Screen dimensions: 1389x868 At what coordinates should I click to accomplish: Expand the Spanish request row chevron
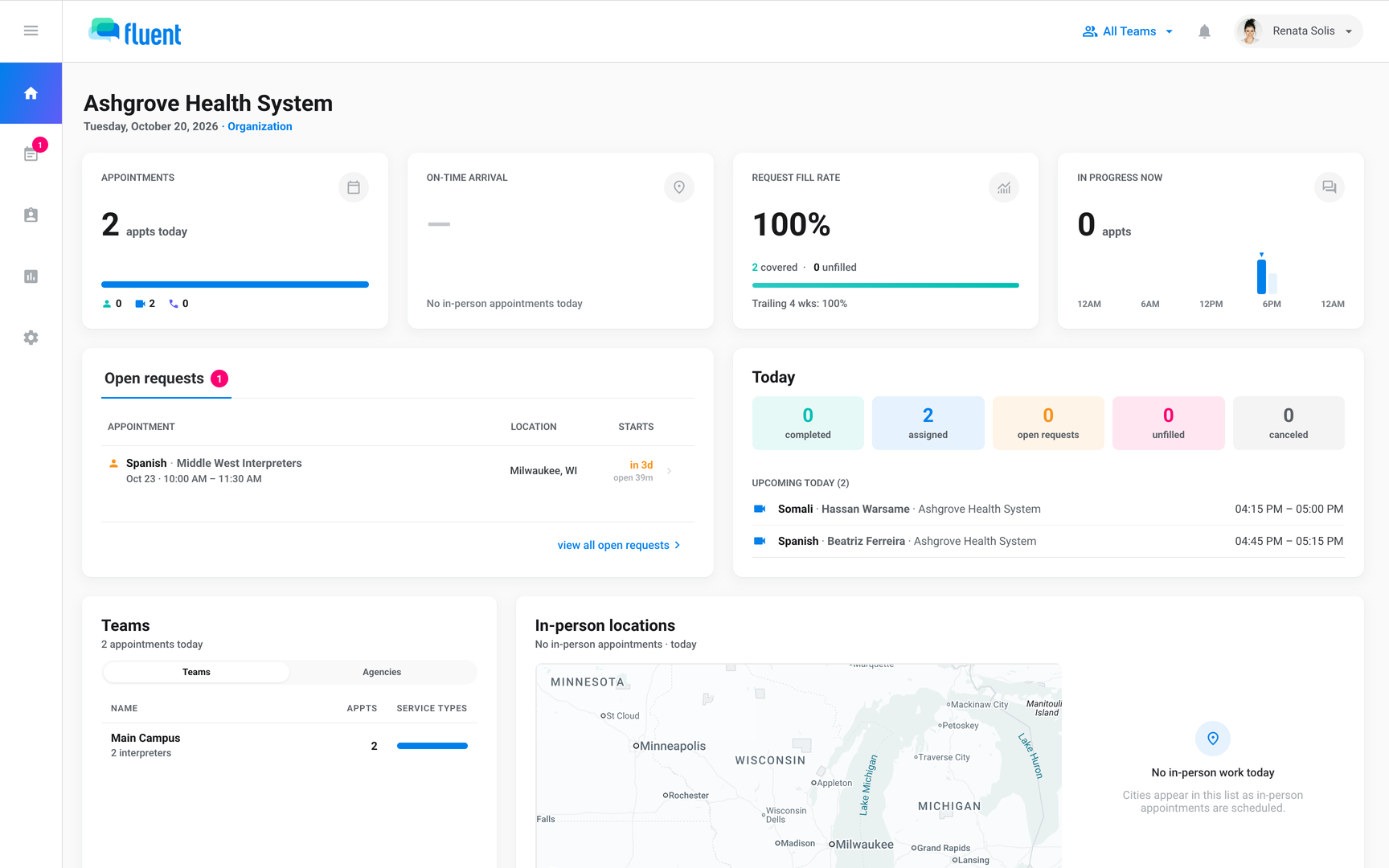(x=670, y=471)
